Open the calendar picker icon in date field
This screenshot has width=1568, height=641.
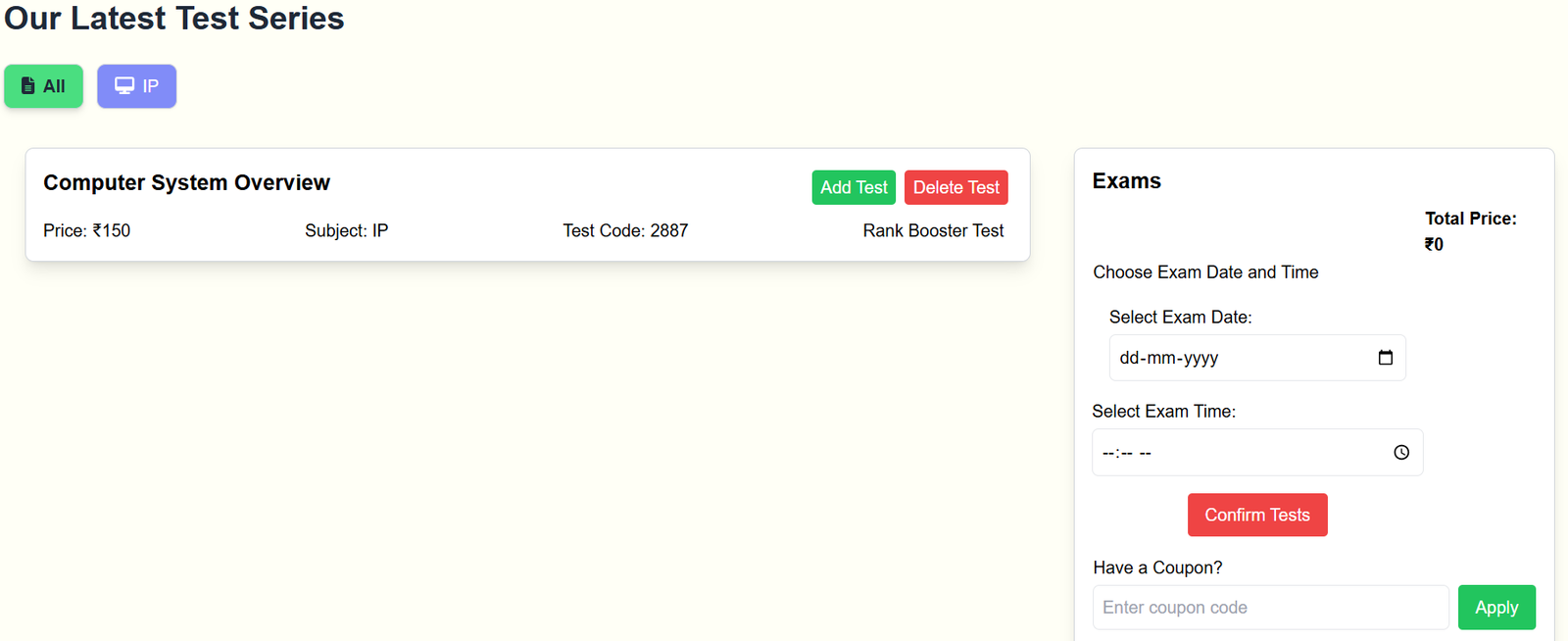(x=1385, y=358)
